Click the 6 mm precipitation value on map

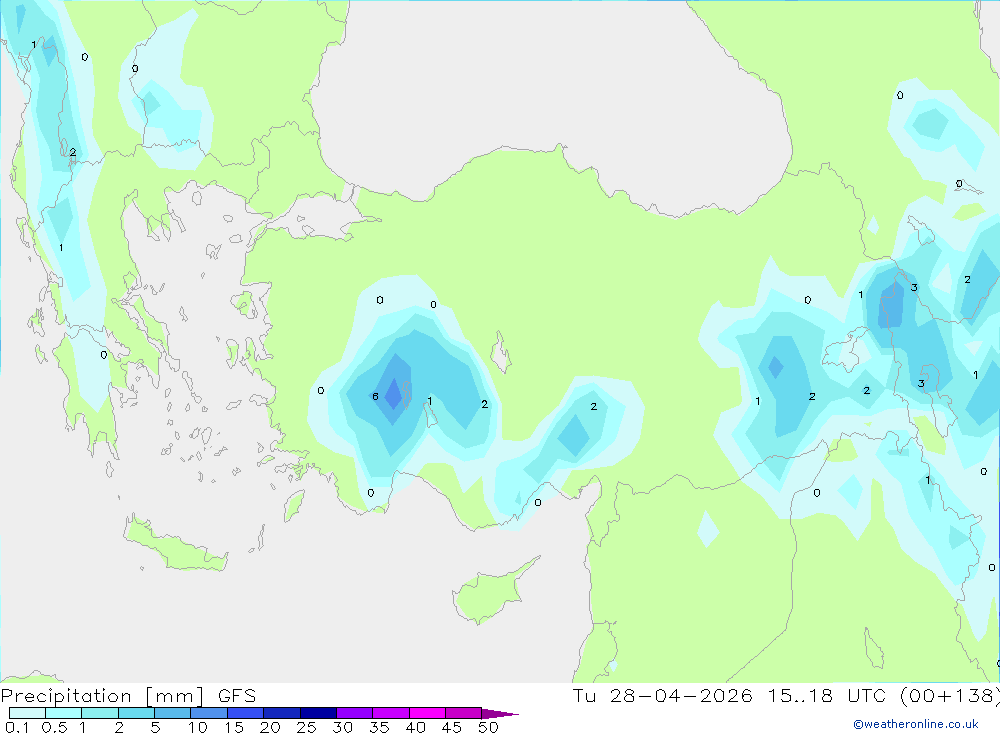click(x=375, y=397)
